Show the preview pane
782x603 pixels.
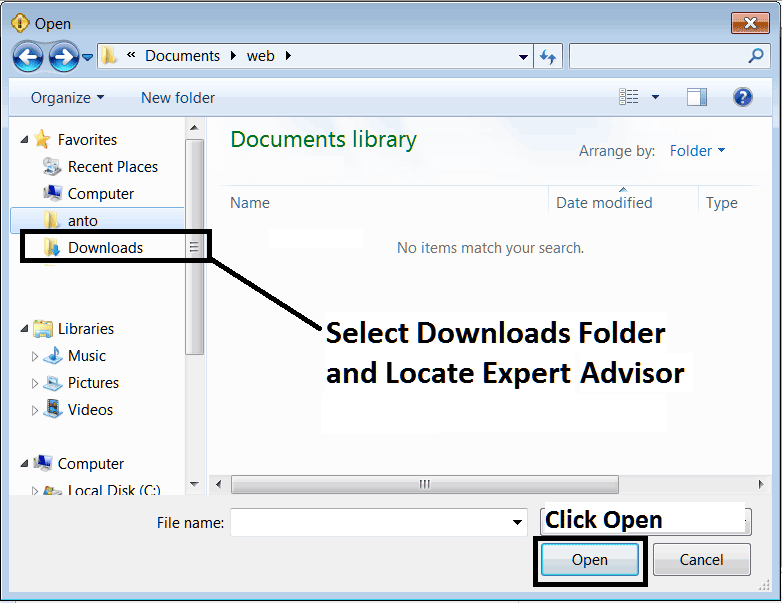(x=697, y=97)
